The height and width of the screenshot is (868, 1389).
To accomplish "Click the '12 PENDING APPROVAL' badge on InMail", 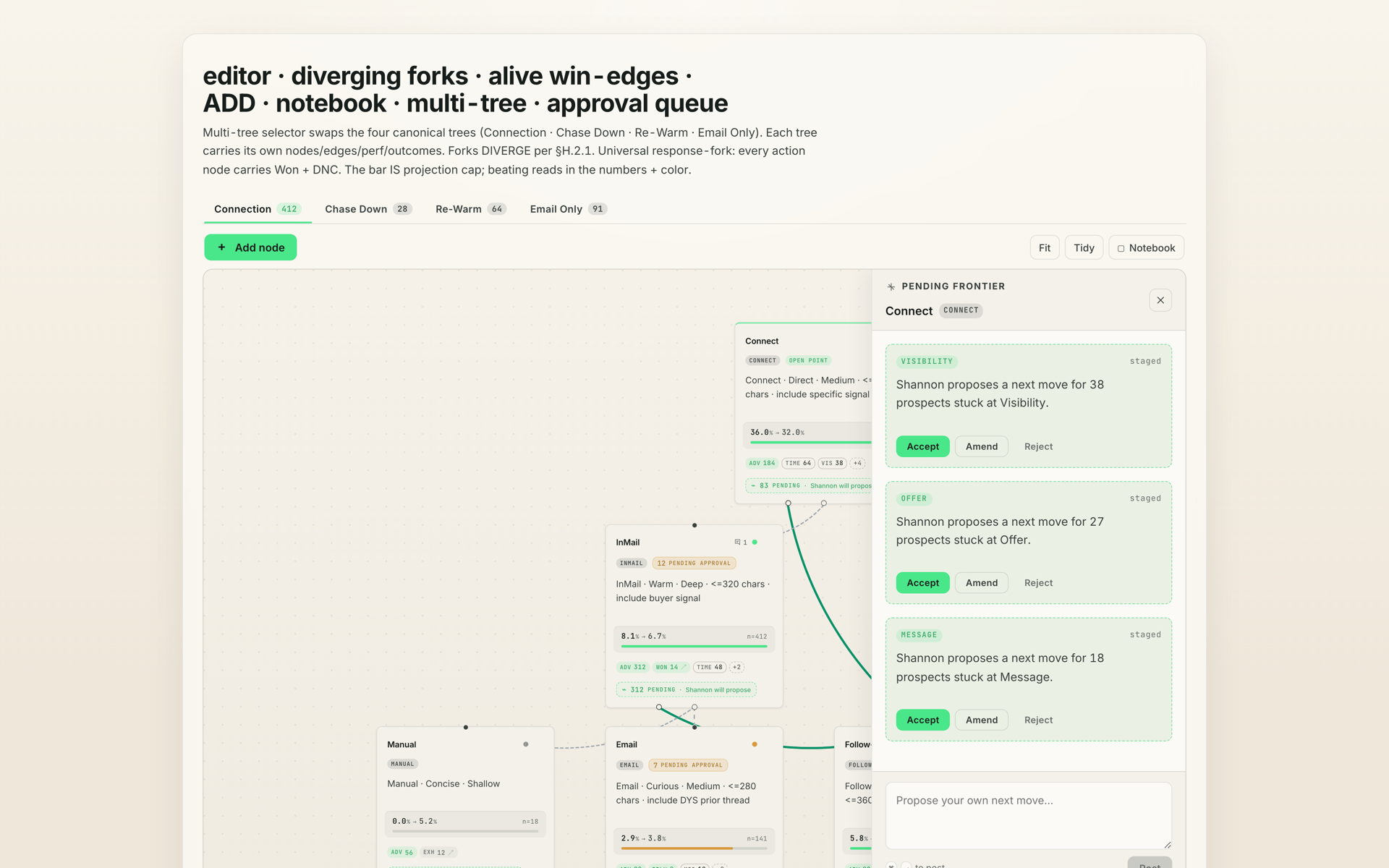I will [x=694, y=563].
